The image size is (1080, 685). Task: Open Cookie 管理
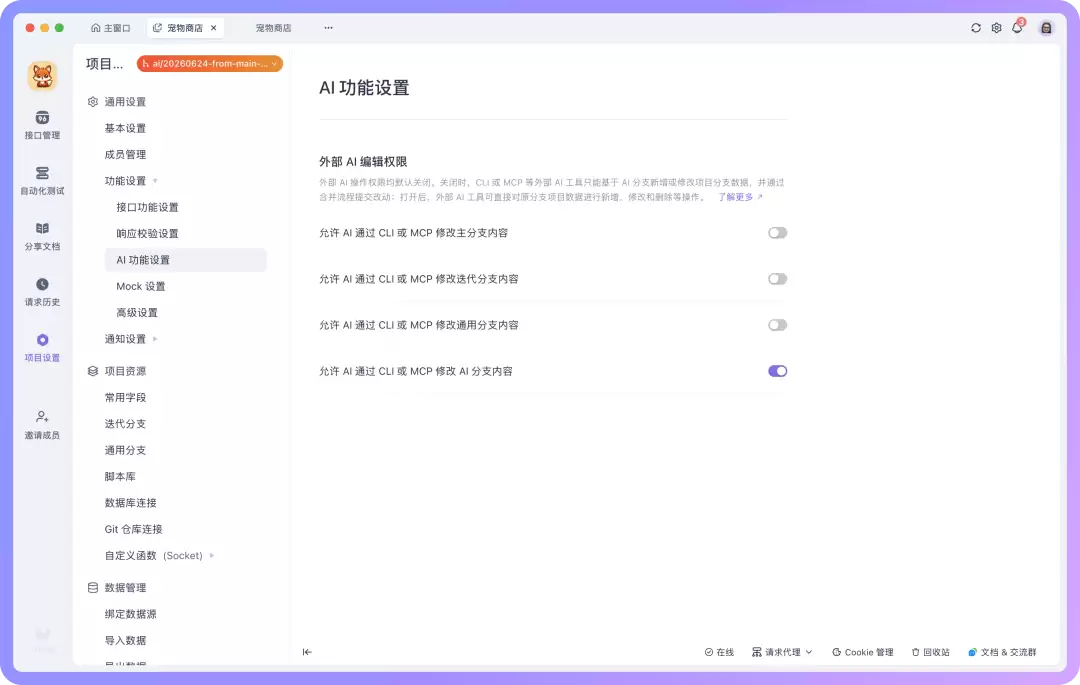(x=862, y=652)
